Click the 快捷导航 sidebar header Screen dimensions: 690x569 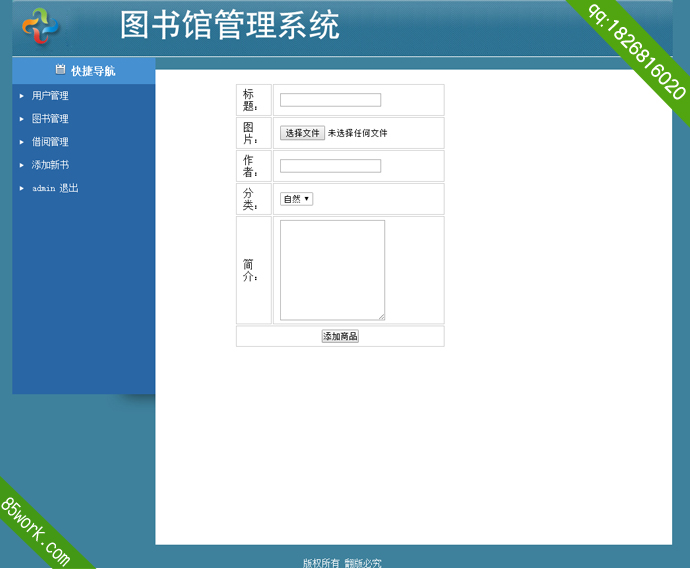point(84,70)
